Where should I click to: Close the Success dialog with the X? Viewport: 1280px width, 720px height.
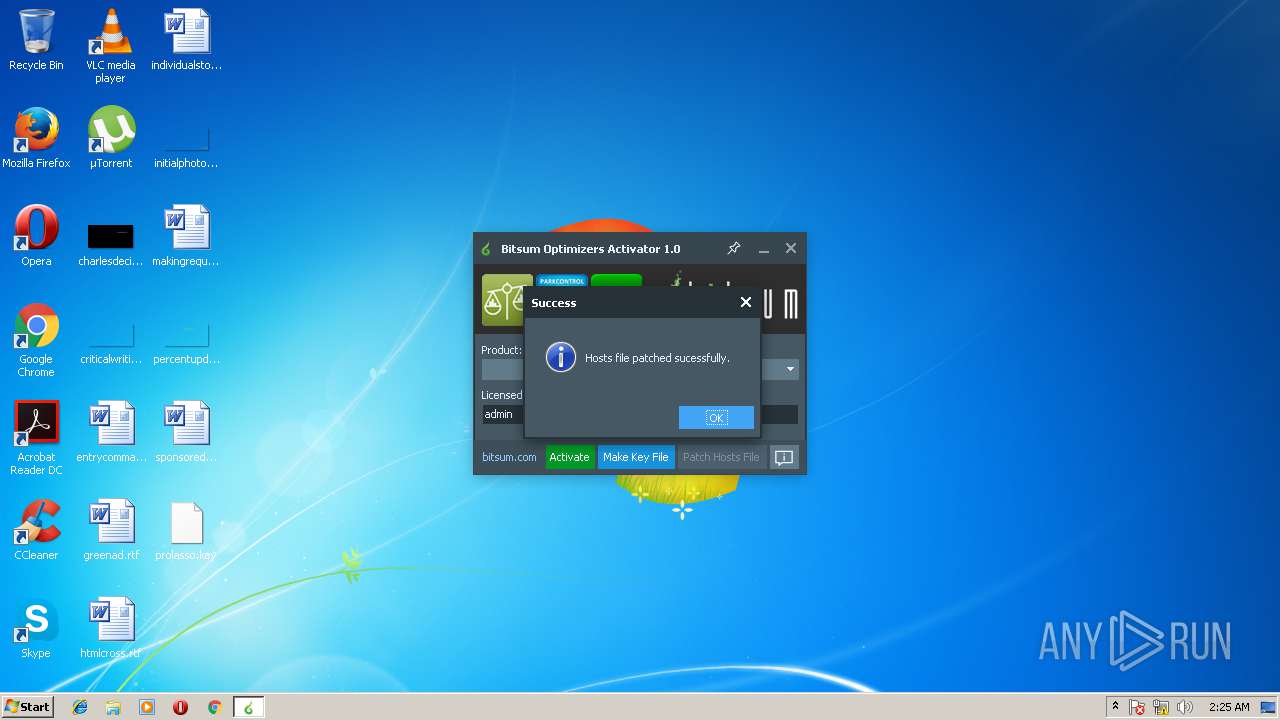(x=746, y=302)
